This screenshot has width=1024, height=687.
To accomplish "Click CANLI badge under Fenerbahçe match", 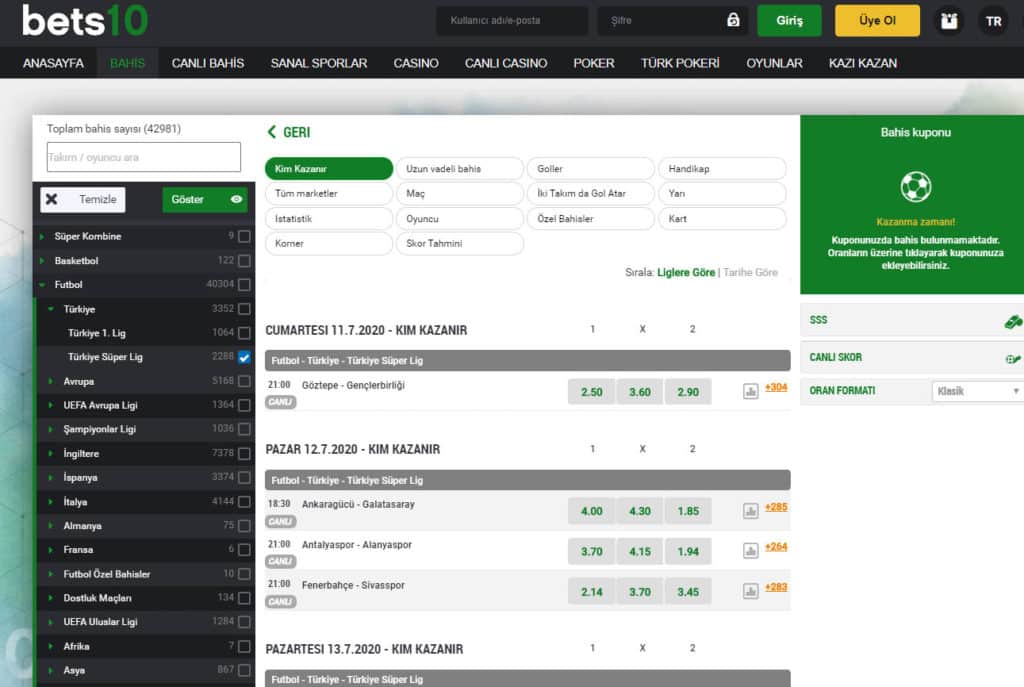I will click(x=281, y=601).
